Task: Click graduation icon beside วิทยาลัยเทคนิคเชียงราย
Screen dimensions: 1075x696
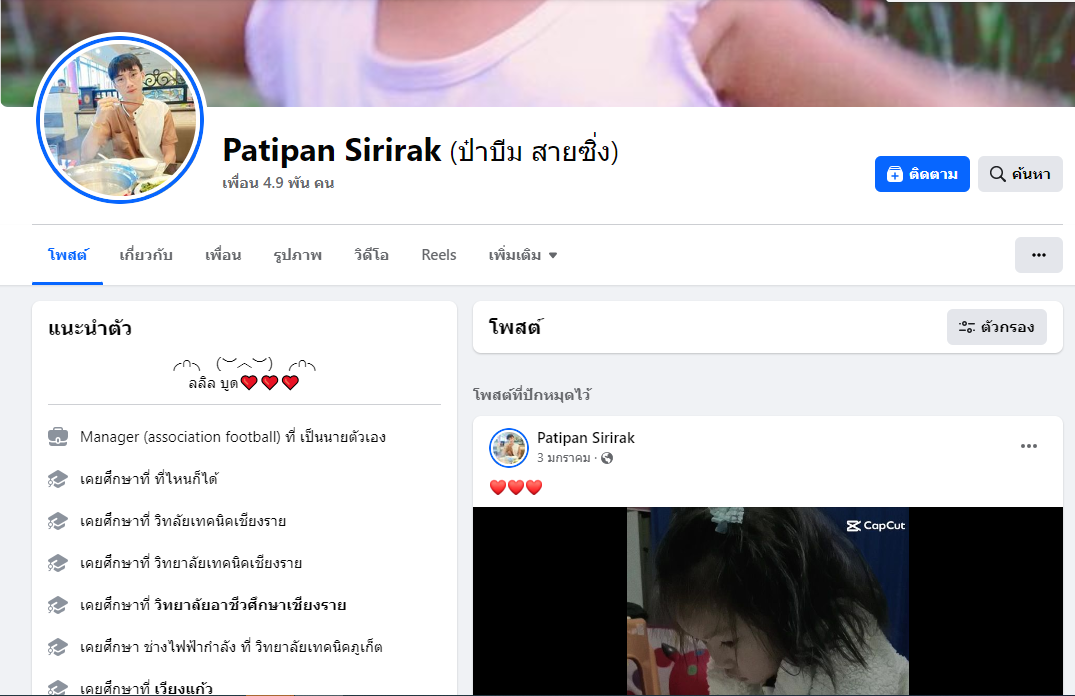Action: (x=58, y=564)
